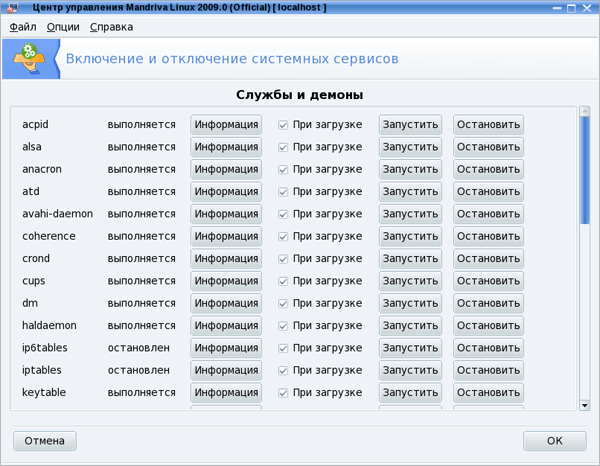Maximize the Mandriva control center window

(x=571, y=8)
